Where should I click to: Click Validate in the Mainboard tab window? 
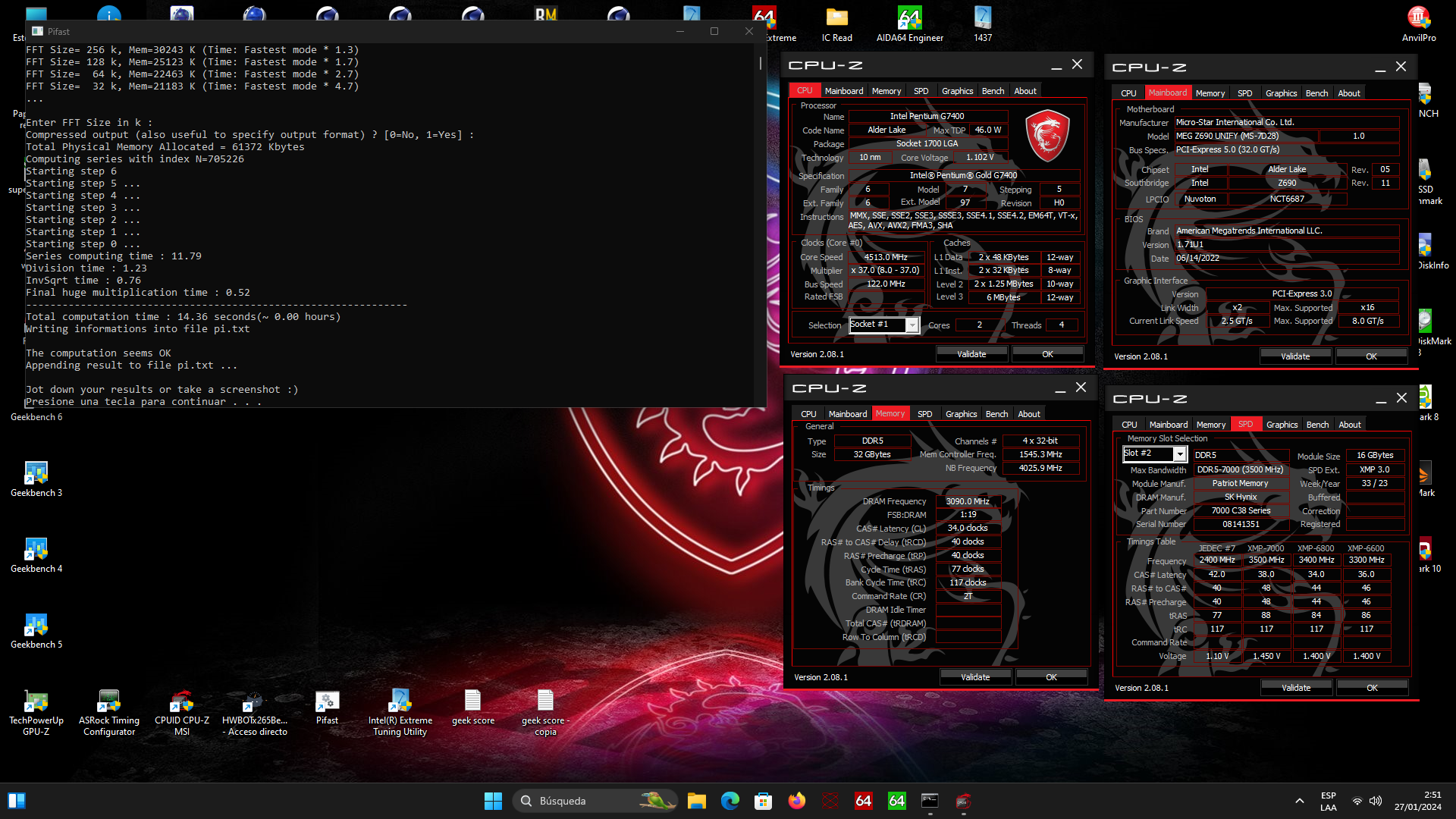click(1295, 356)
